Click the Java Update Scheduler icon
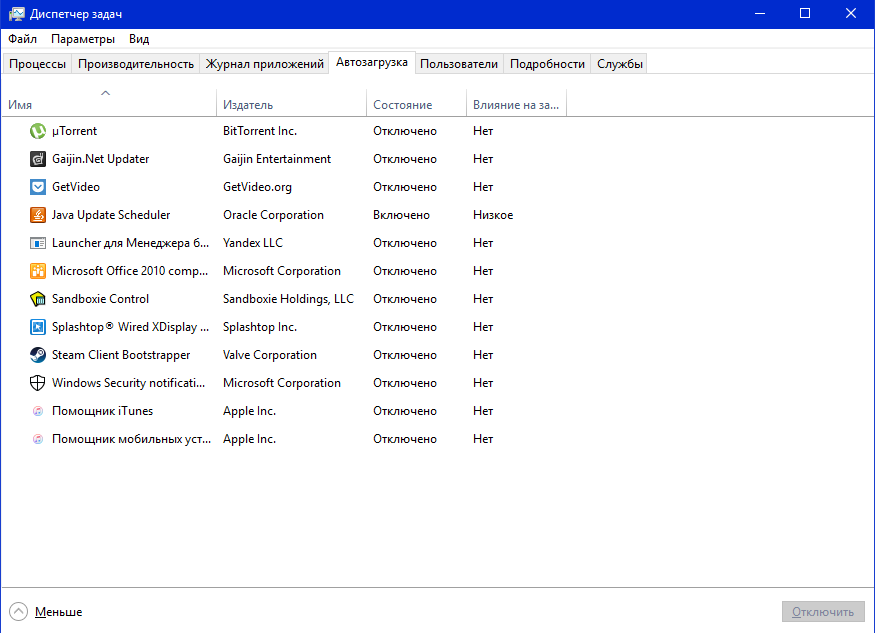The height and width of the screenshot is (633, 875). point(37,215)
